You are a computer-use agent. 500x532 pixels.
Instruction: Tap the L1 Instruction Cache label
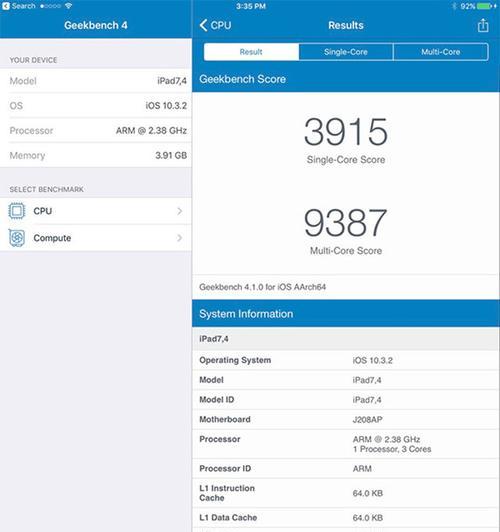click(227, 493)
